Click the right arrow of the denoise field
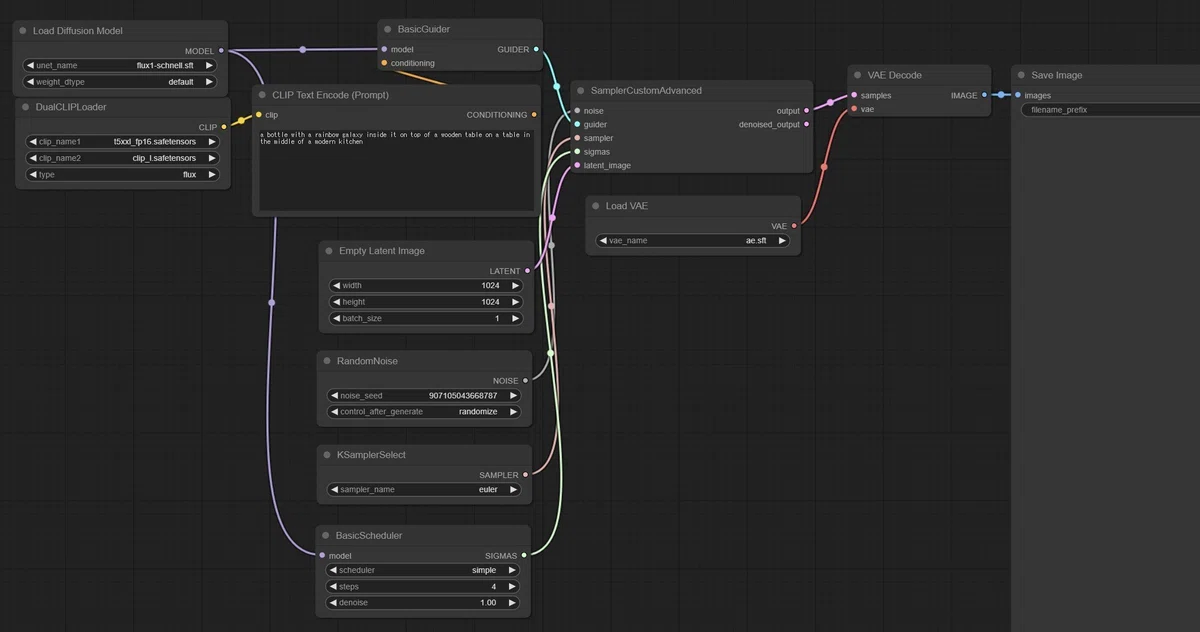1200x632 pixels. coord(514,603)
